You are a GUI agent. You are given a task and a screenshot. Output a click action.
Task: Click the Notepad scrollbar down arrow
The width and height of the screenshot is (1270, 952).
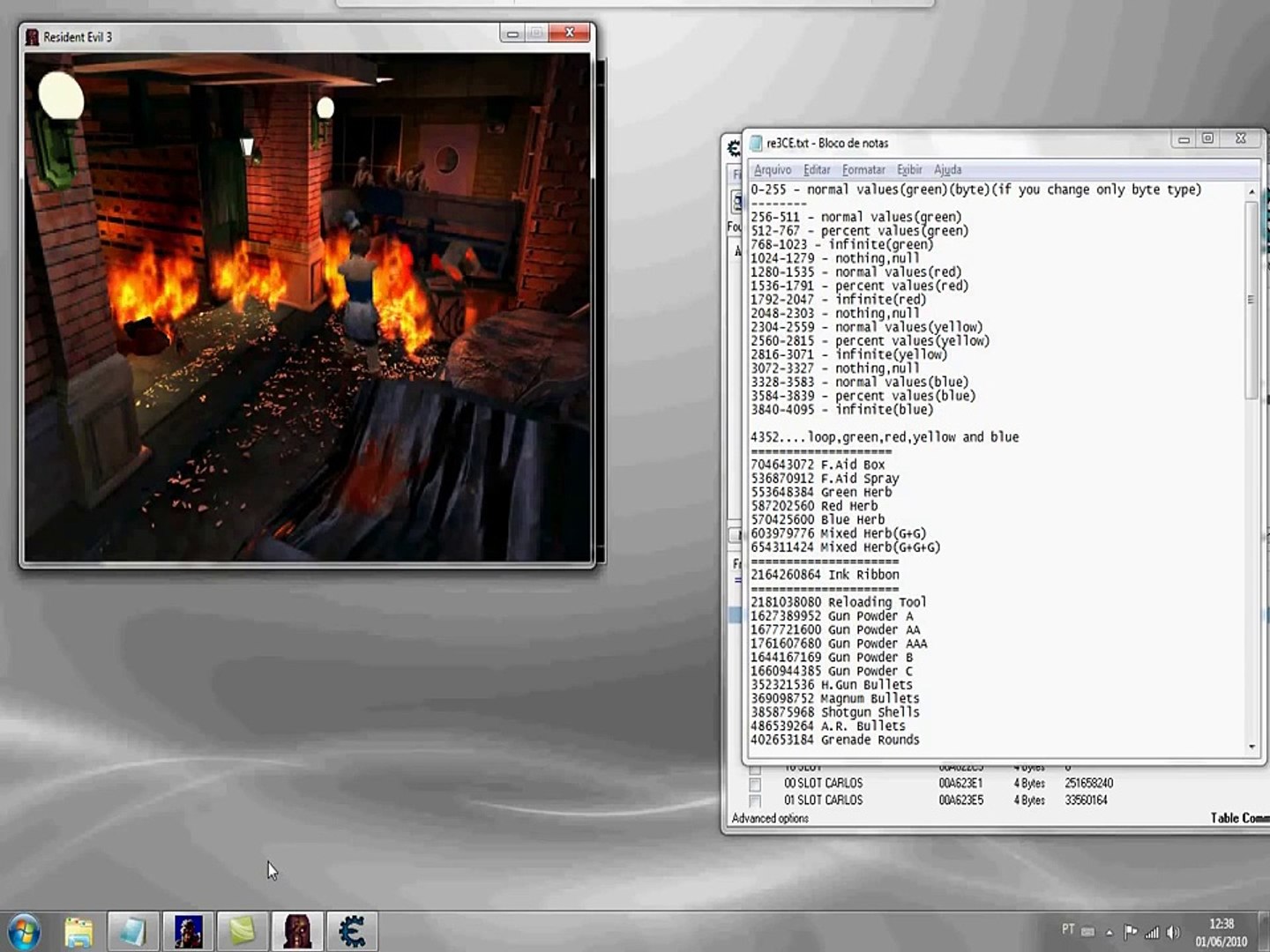(1251, 747)
